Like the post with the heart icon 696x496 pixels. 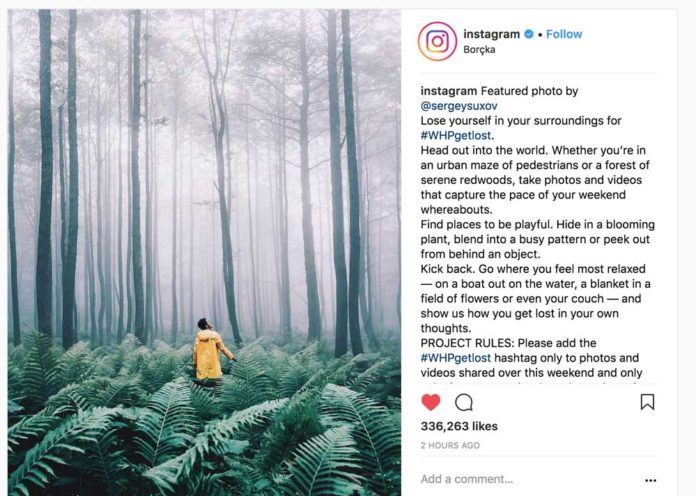(x=431, y=402)
